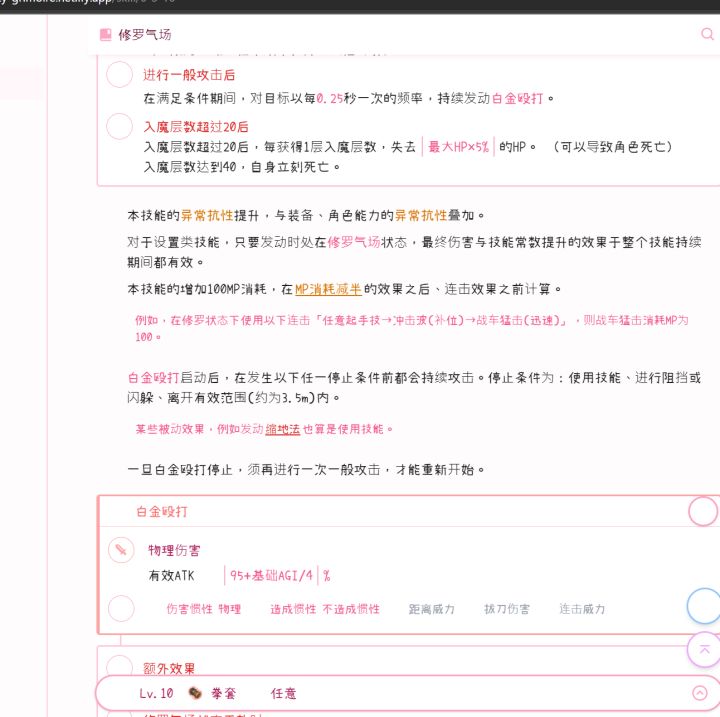This screenshot has width=720, height=717.
Task: Click the blue floating circle button
Action: (704, 606)
